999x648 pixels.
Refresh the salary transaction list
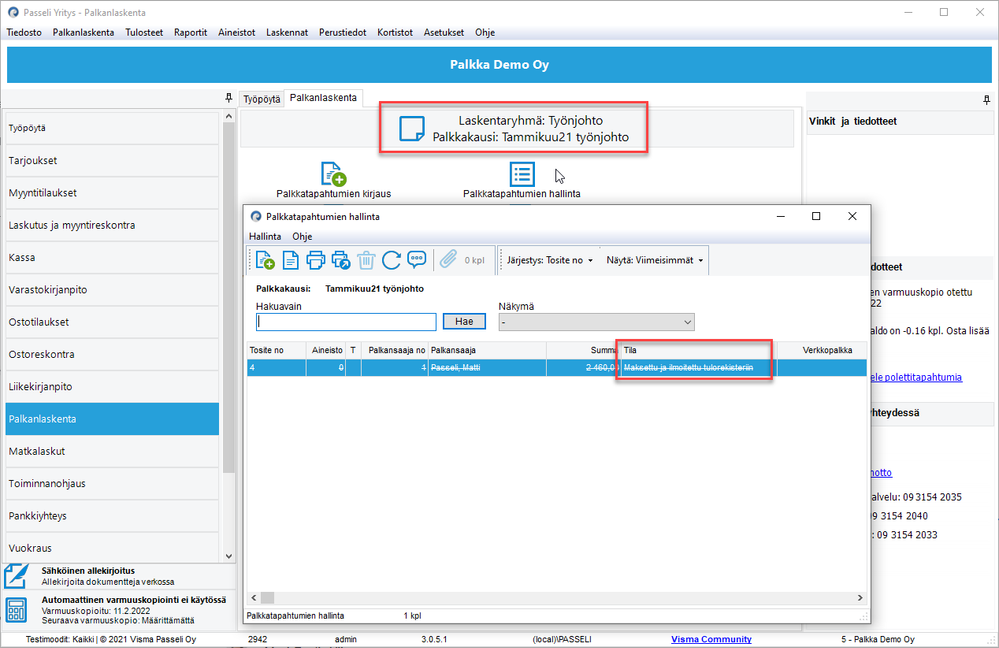coord(391,260)
